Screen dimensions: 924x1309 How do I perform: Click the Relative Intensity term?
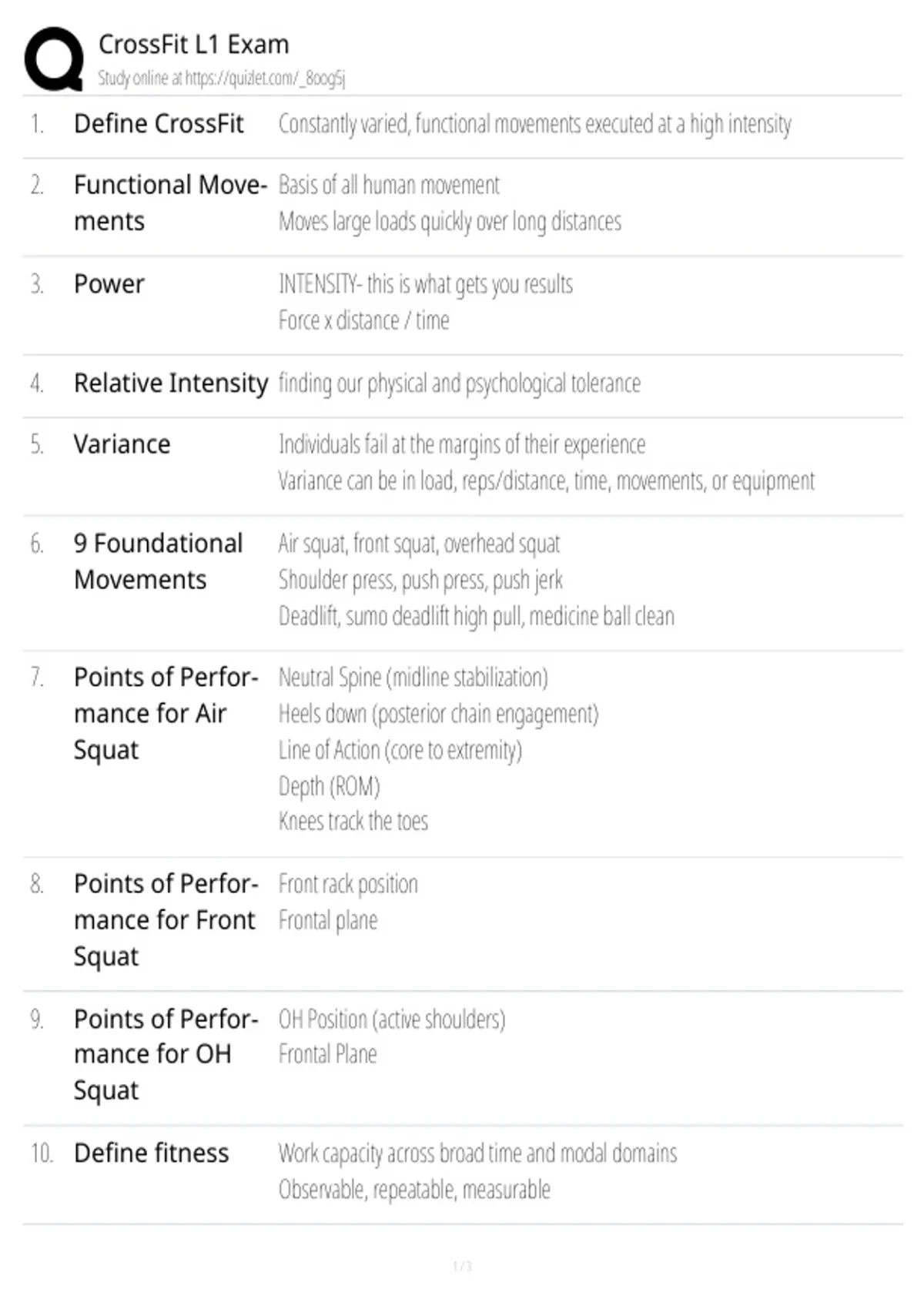click(171, 383)
